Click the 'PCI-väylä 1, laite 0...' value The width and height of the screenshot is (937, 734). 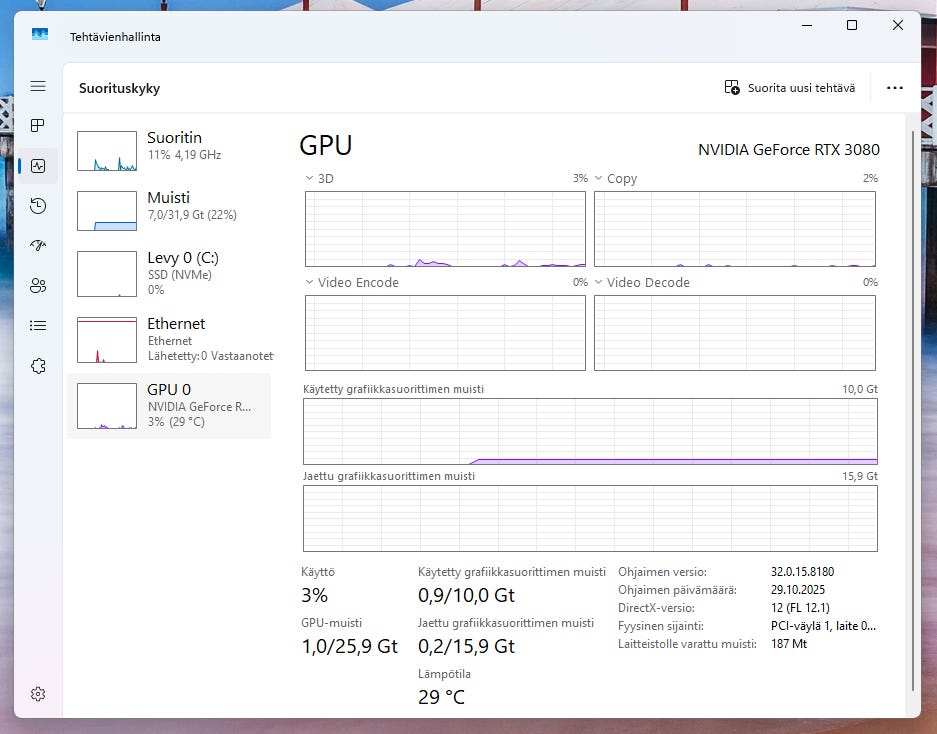(823, 626)
